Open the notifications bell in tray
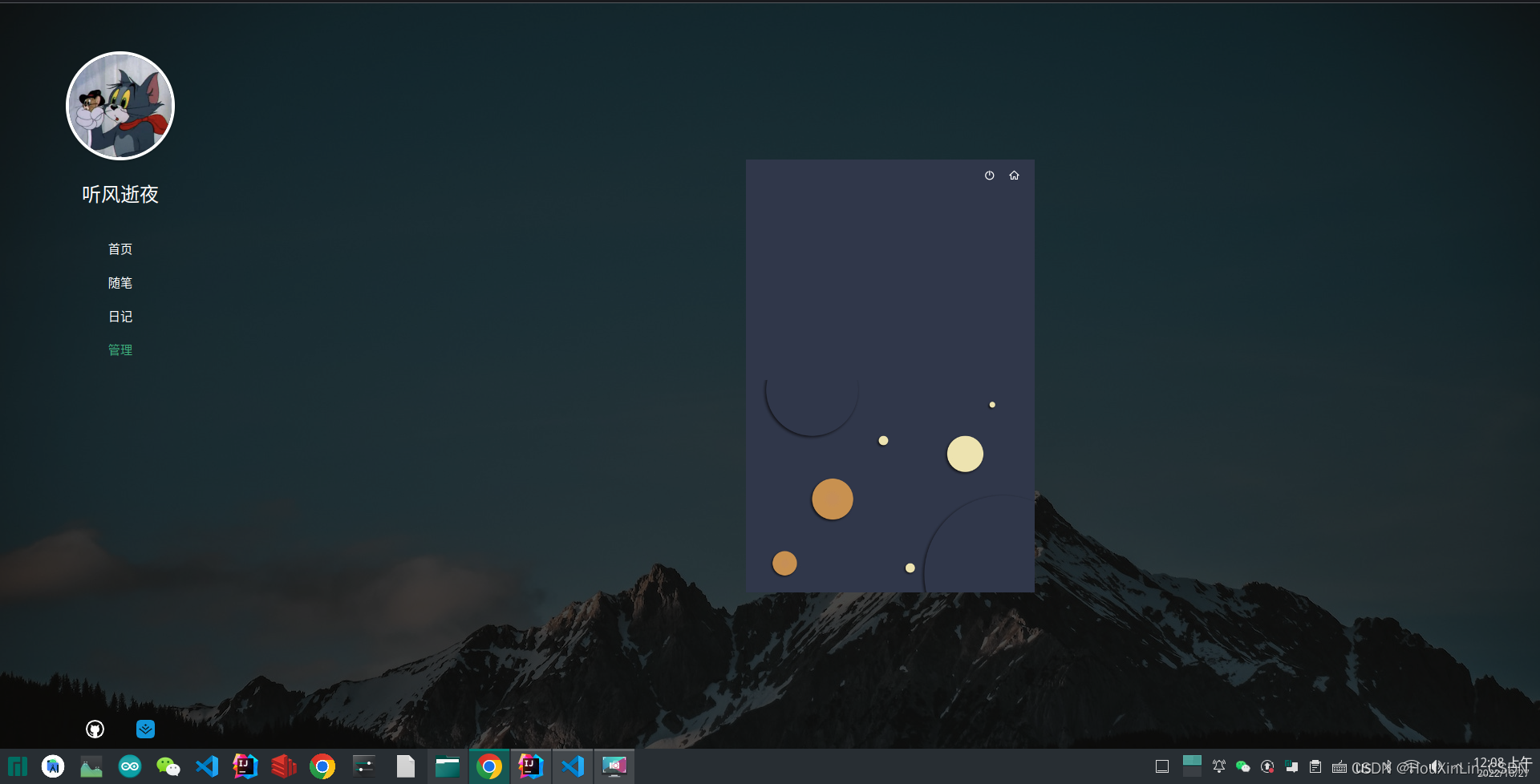Viewport: 1540px width, 784px height. point(1219,766)
